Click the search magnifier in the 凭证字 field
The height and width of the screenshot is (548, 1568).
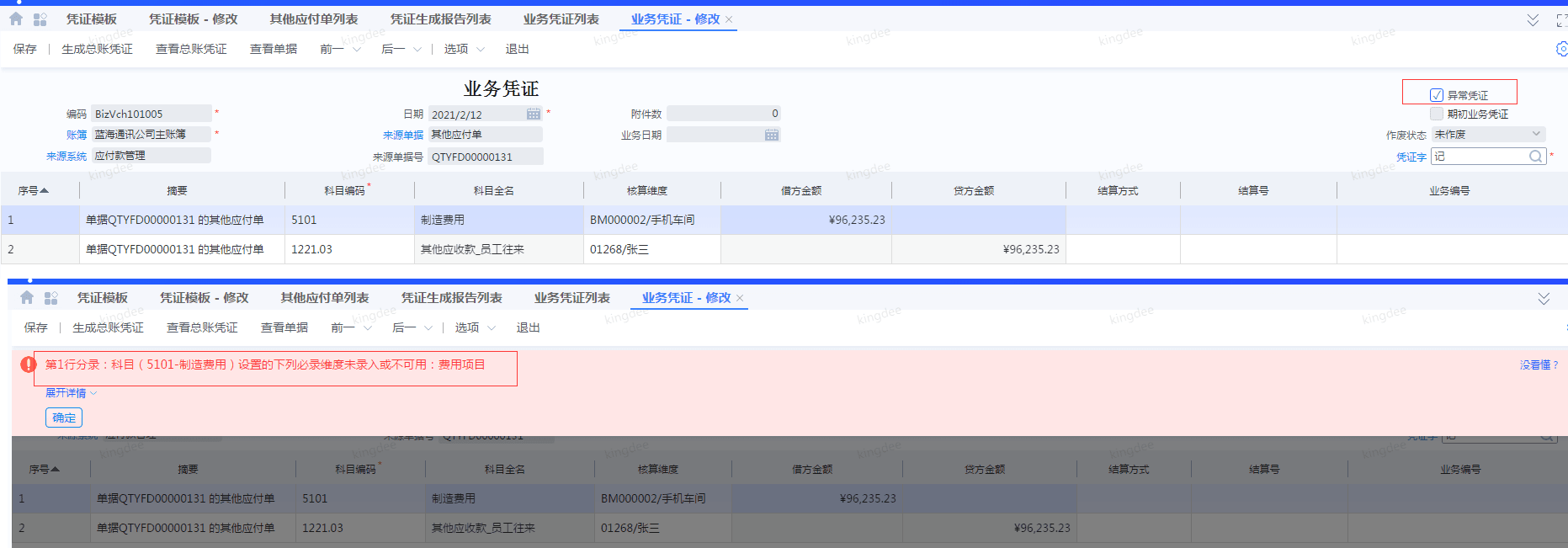(1535, 157)
